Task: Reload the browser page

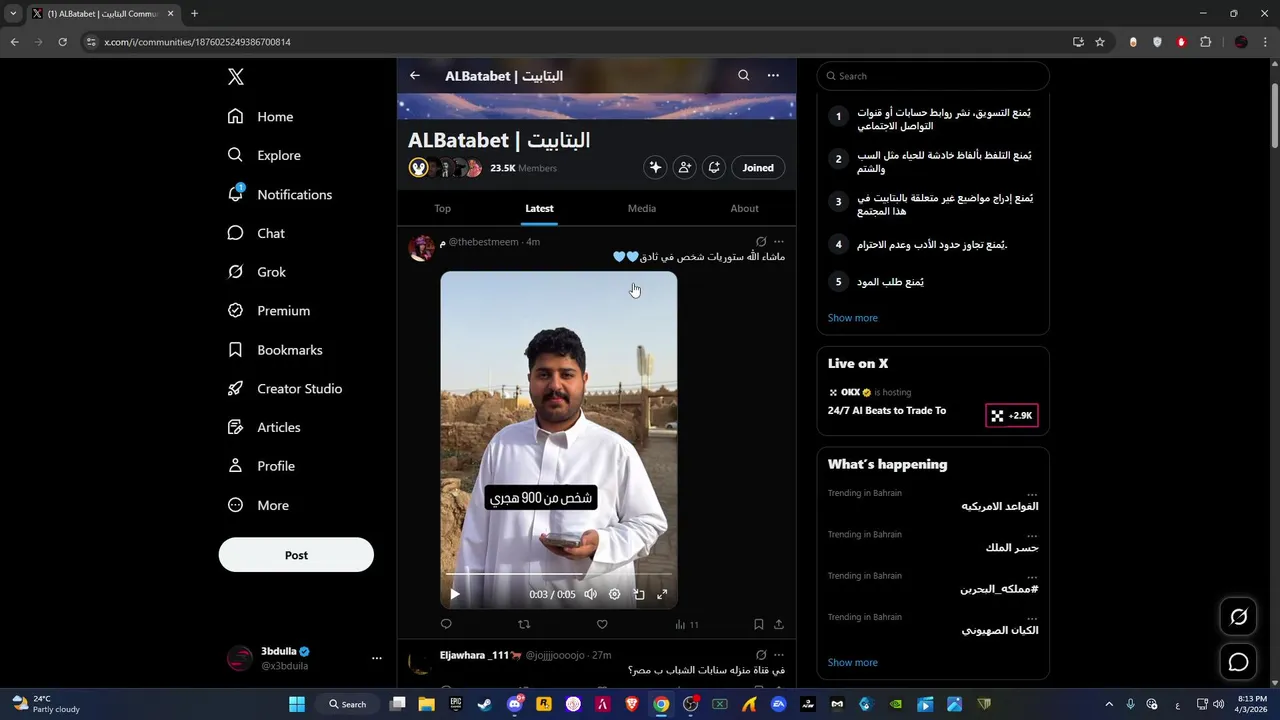Action: pyautogui.click(x=62, y=42)
